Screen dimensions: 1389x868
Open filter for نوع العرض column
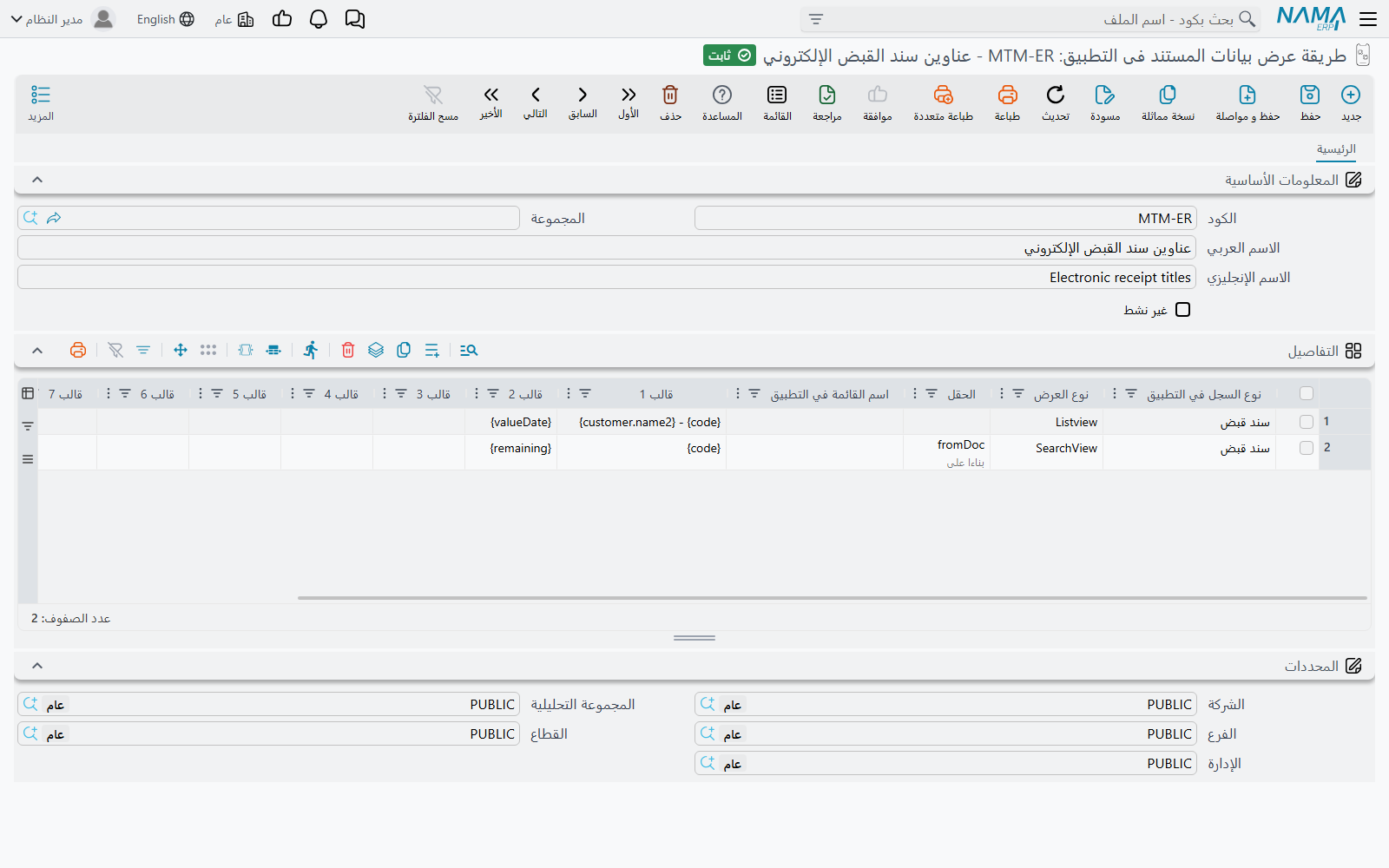[x=1018, y=393]
